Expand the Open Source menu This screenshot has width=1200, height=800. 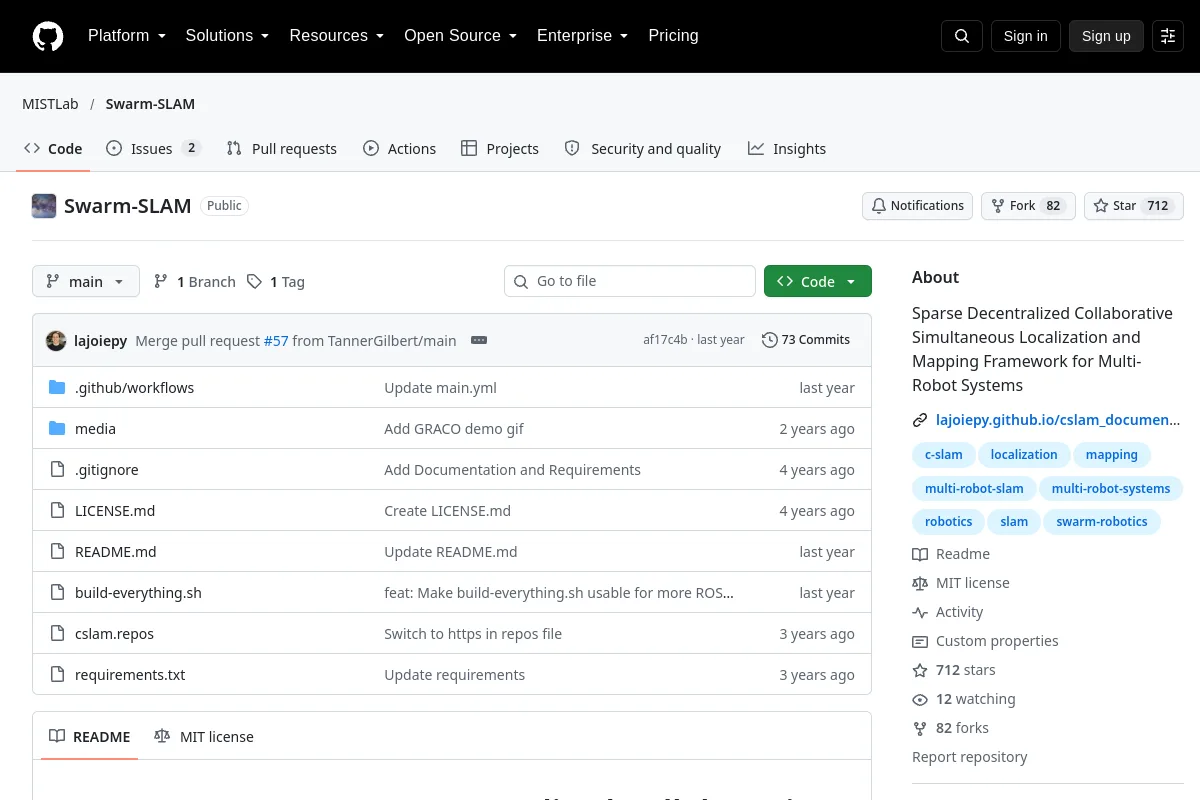click(460, 36)
